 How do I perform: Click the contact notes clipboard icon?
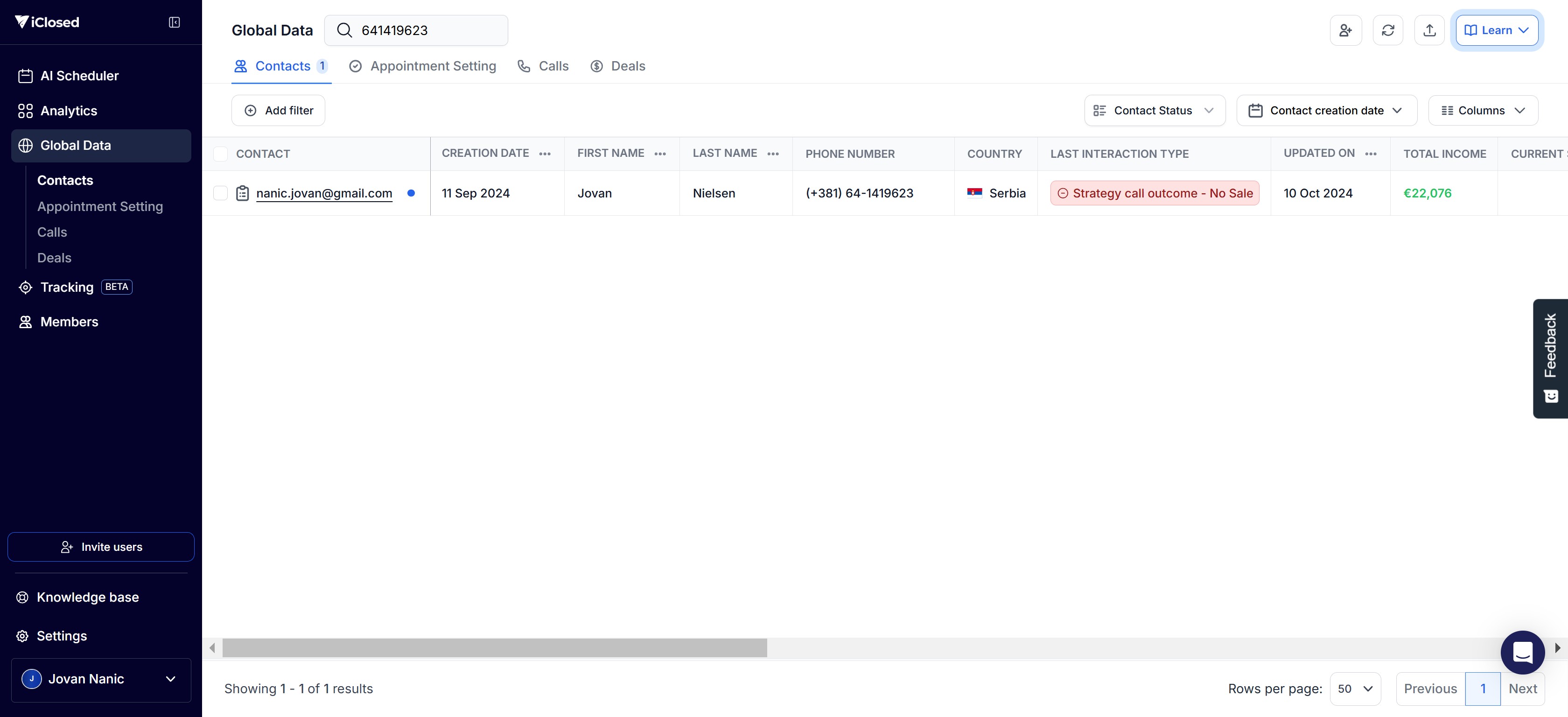pos(242,194)
